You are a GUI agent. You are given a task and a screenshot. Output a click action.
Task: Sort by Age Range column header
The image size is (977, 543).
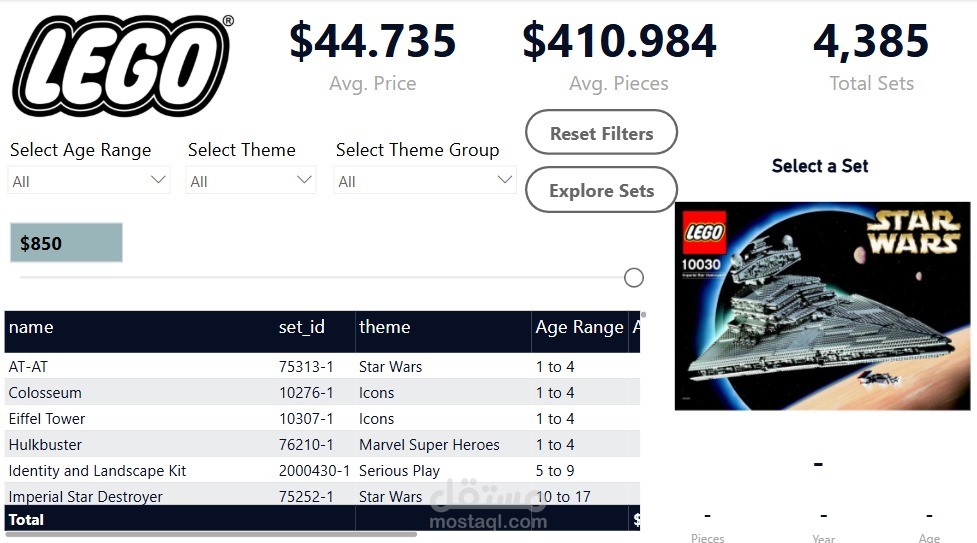[x=579, y=327]
